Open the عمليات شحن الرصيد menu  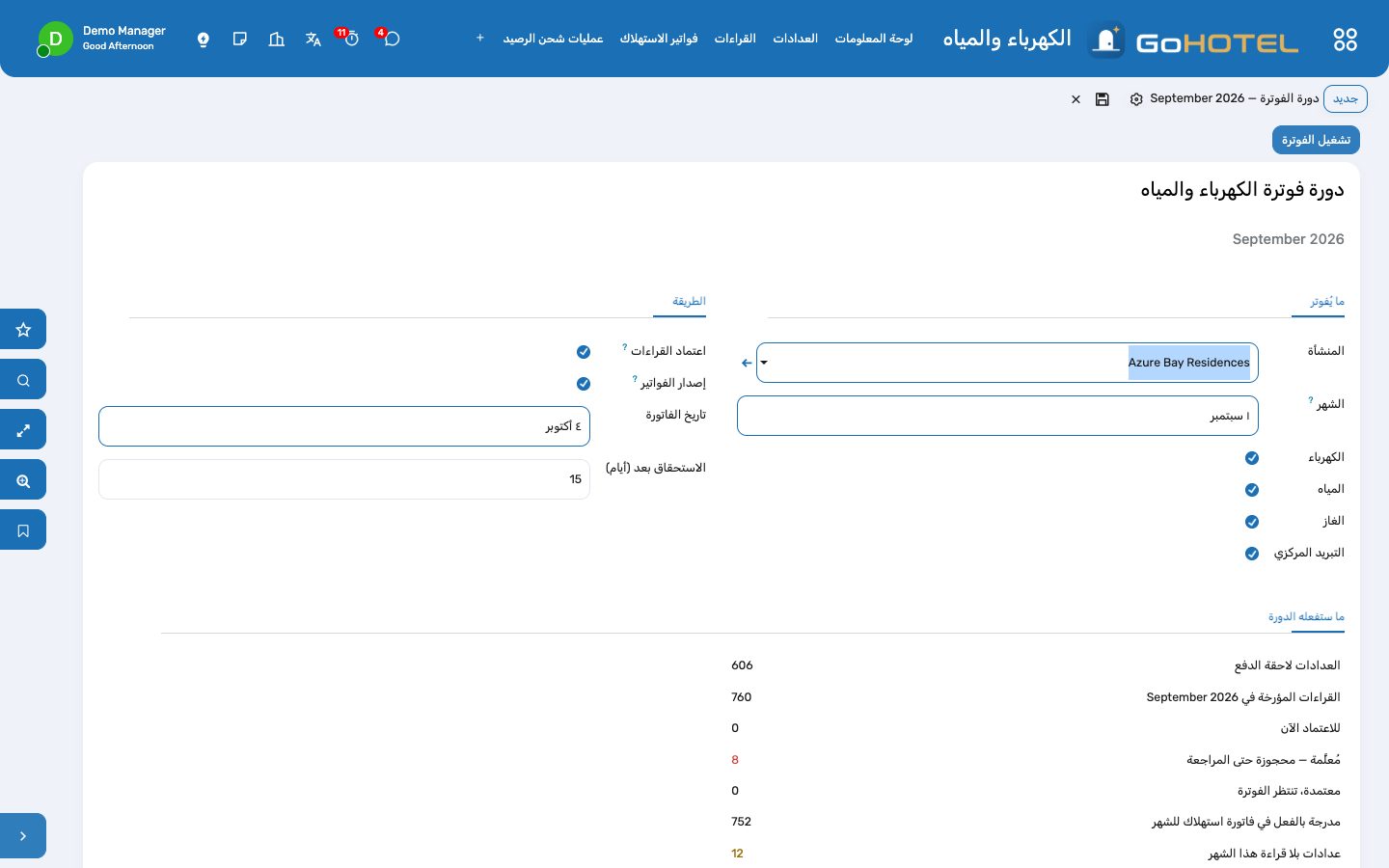(x=553, y=39)
